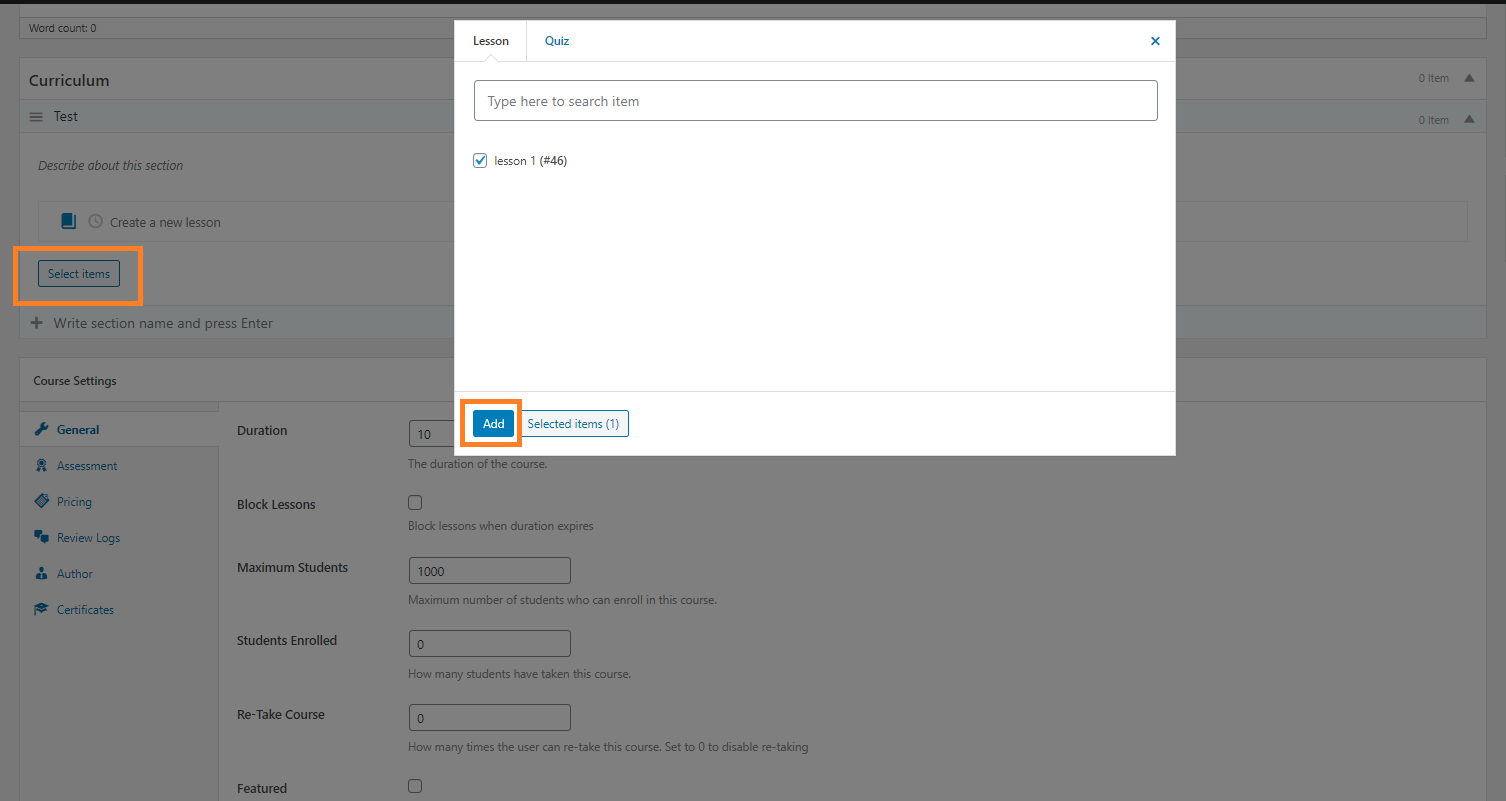Click the Certificates graduation cap icon

coord(41,609)
